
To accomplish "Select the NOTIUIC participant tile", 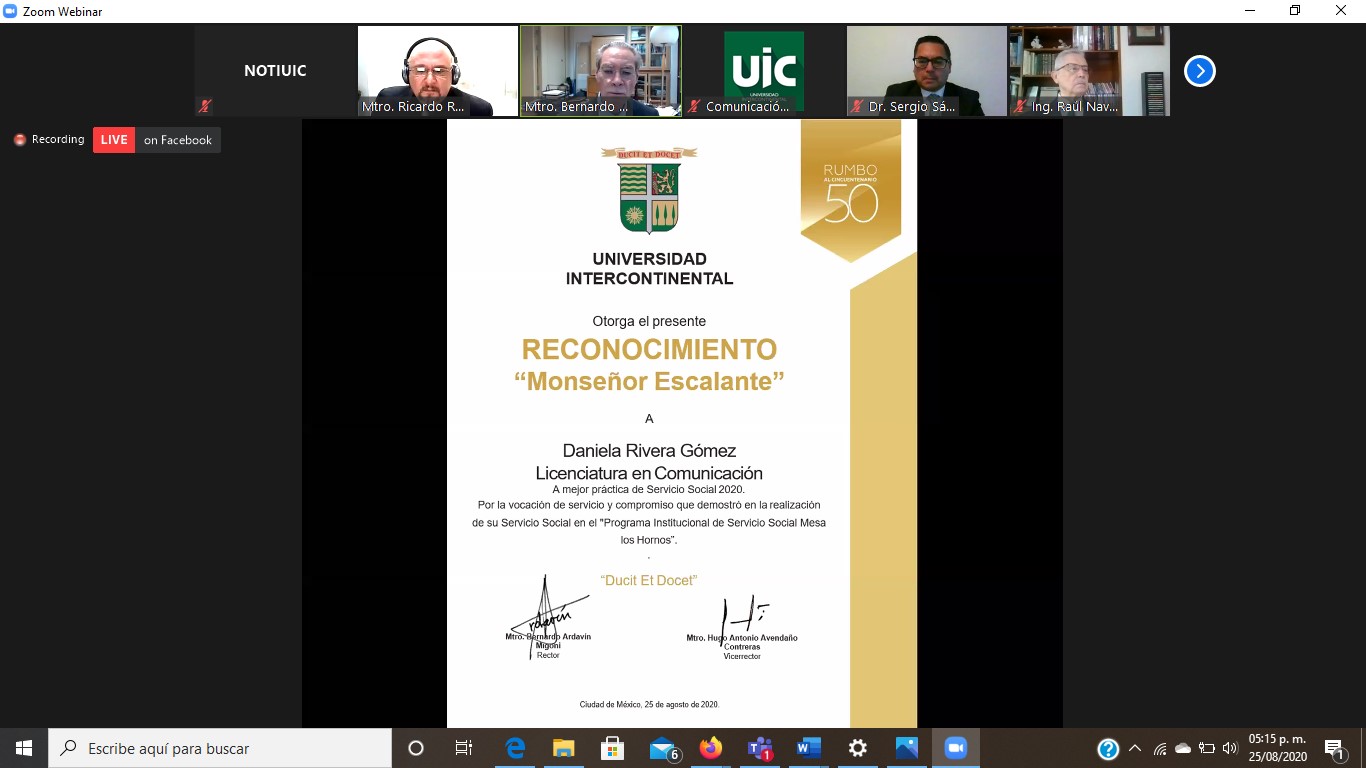I will (275, 71).
